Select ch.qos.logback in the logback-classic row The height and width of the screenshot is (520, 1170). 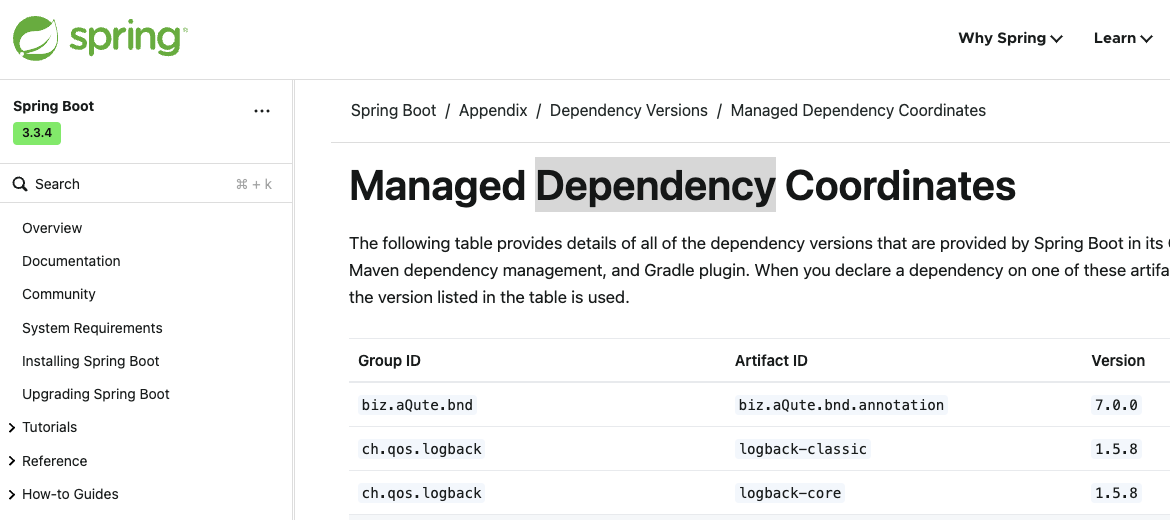(422, 449)
